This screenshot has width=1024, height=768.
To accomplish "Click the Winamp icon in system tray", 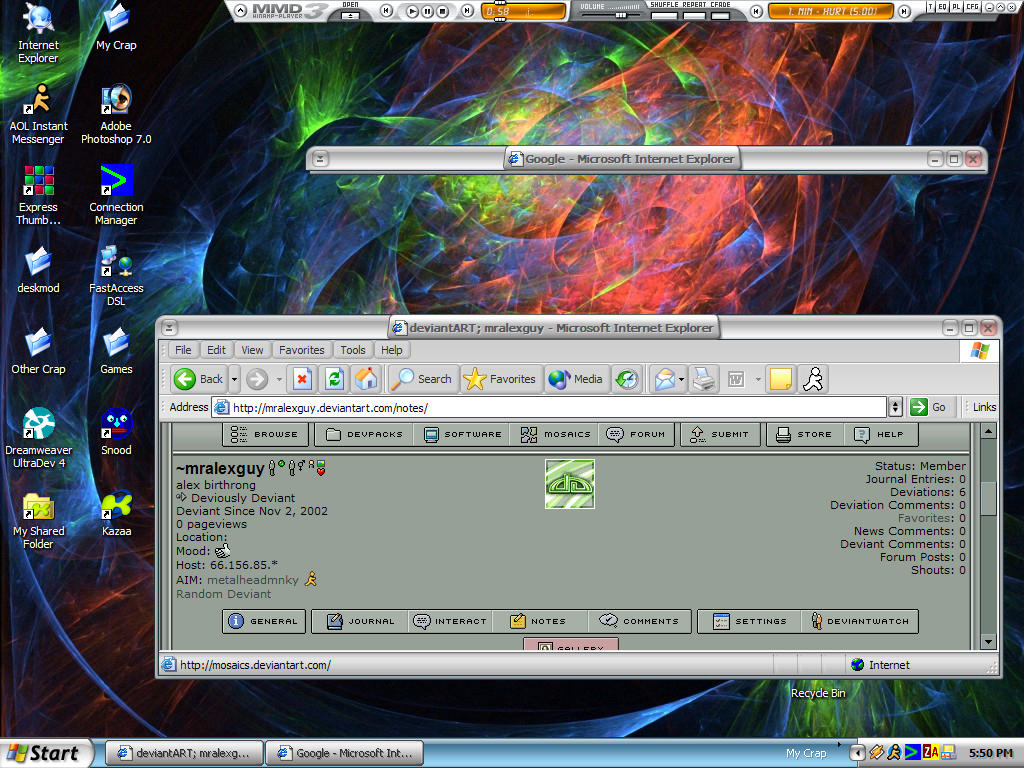I will 877,753.
